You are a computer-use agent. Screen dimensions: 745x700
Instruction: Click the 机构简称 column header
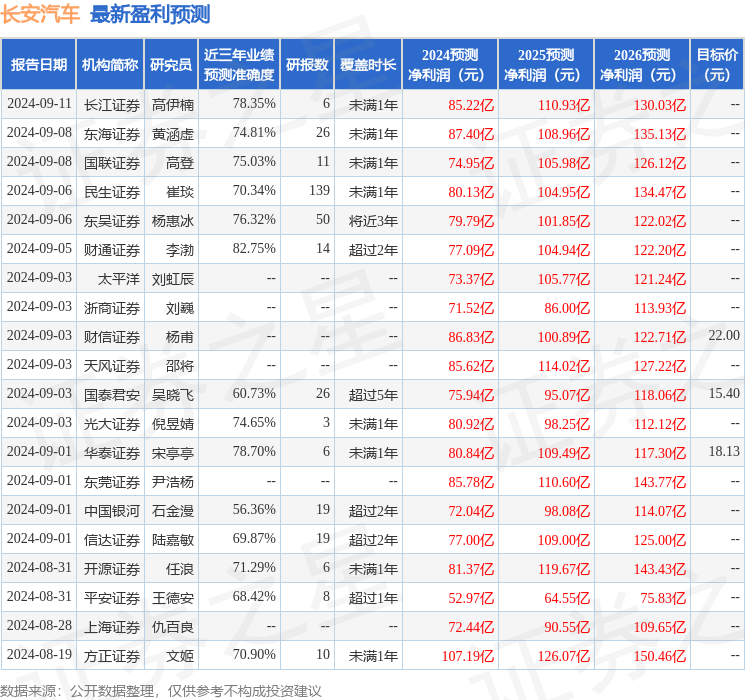tap(110, 64)
